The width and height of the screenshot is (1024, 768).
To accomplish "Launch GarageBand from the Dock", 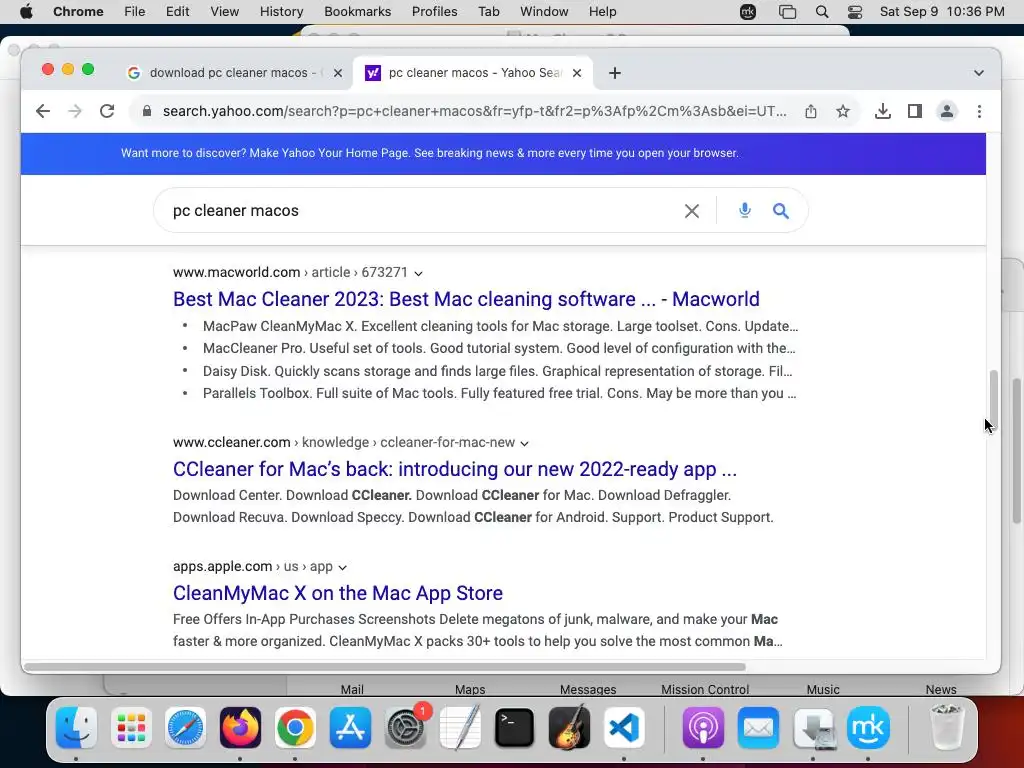I will click(x=569, y=728).
